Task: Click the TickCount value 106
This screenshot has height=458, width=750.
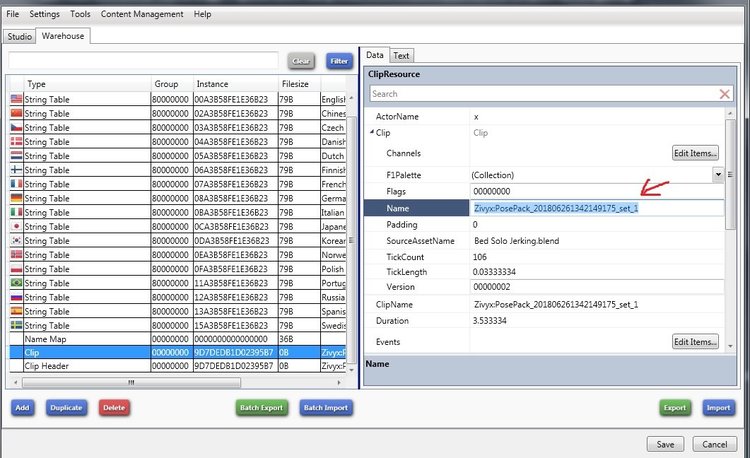Action: tap(480, 257)
